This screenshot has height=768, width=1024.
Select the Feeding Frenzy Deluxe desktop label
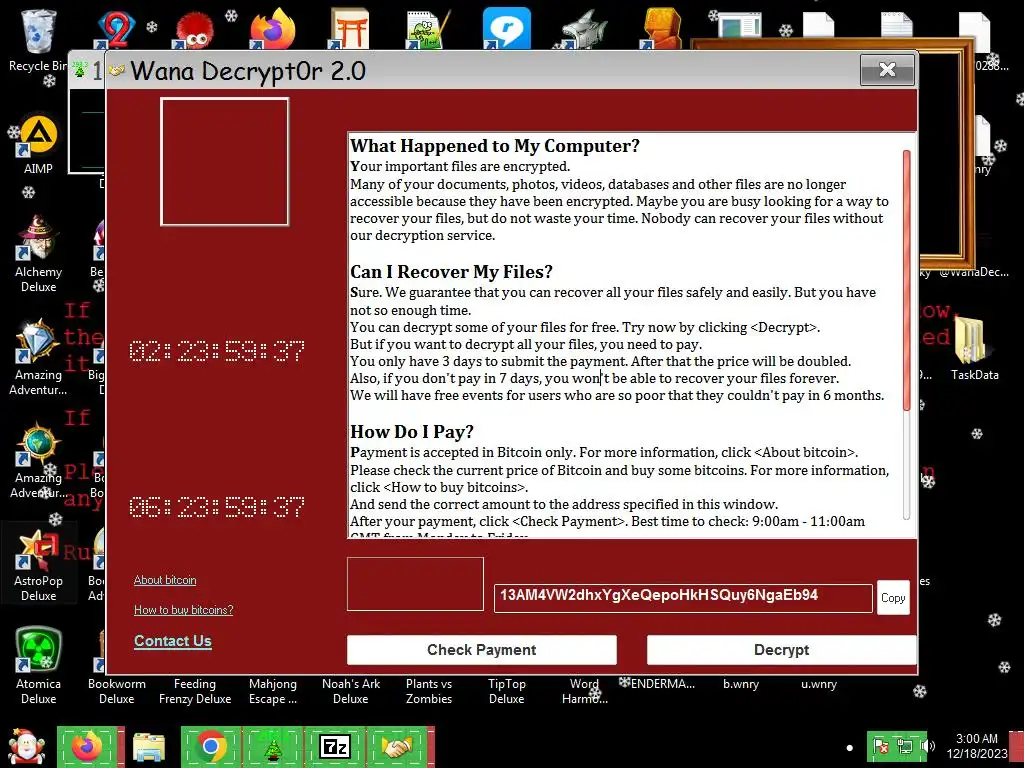(195, 691)
